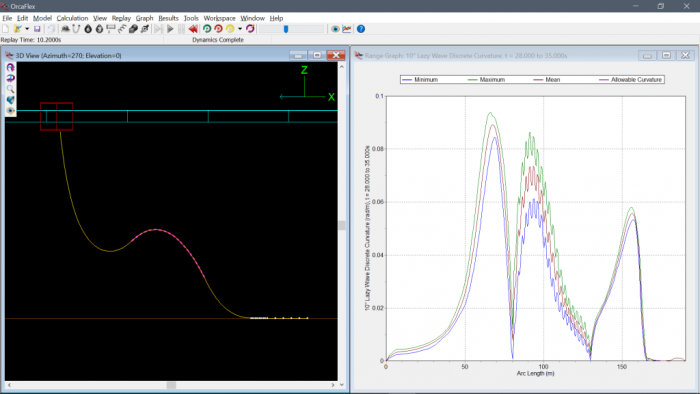The width and height of the screenshot is (700, 394).
Task: Open help via blue question mark icon
Action: [x=361, y=29]
